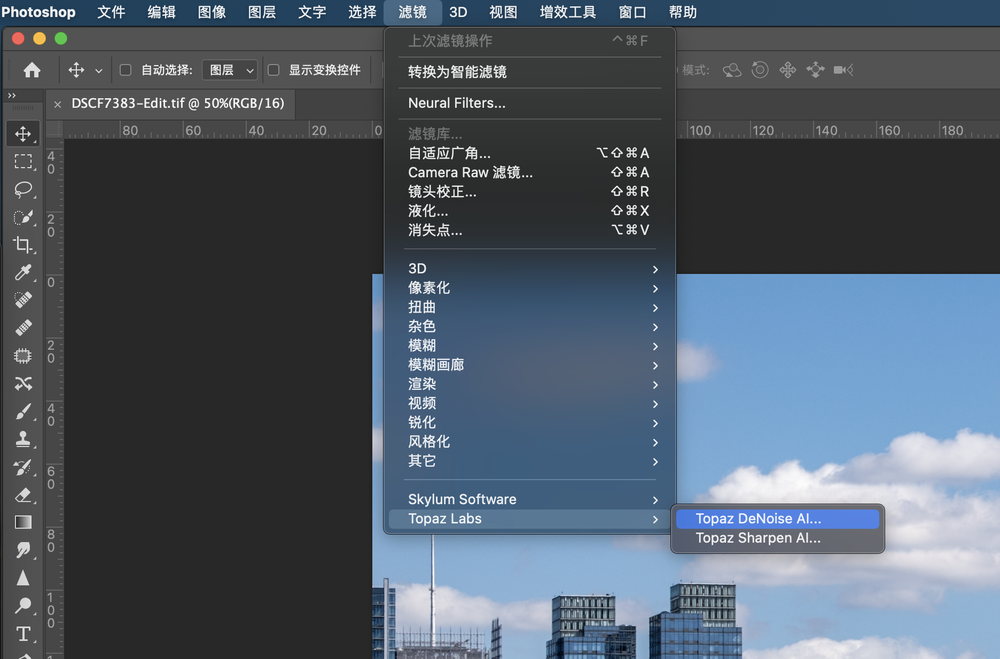The width and height of the screenshot is (1000, 659).
Task: Expand the 扭曲 submenu
Action: coord(531,307)
